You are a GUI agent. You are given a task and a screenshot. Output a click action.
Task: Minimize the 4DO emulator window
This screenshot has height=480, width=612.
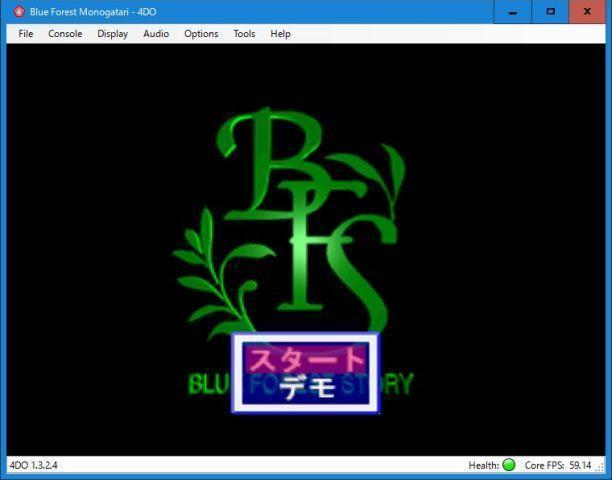tap(513, 11)
